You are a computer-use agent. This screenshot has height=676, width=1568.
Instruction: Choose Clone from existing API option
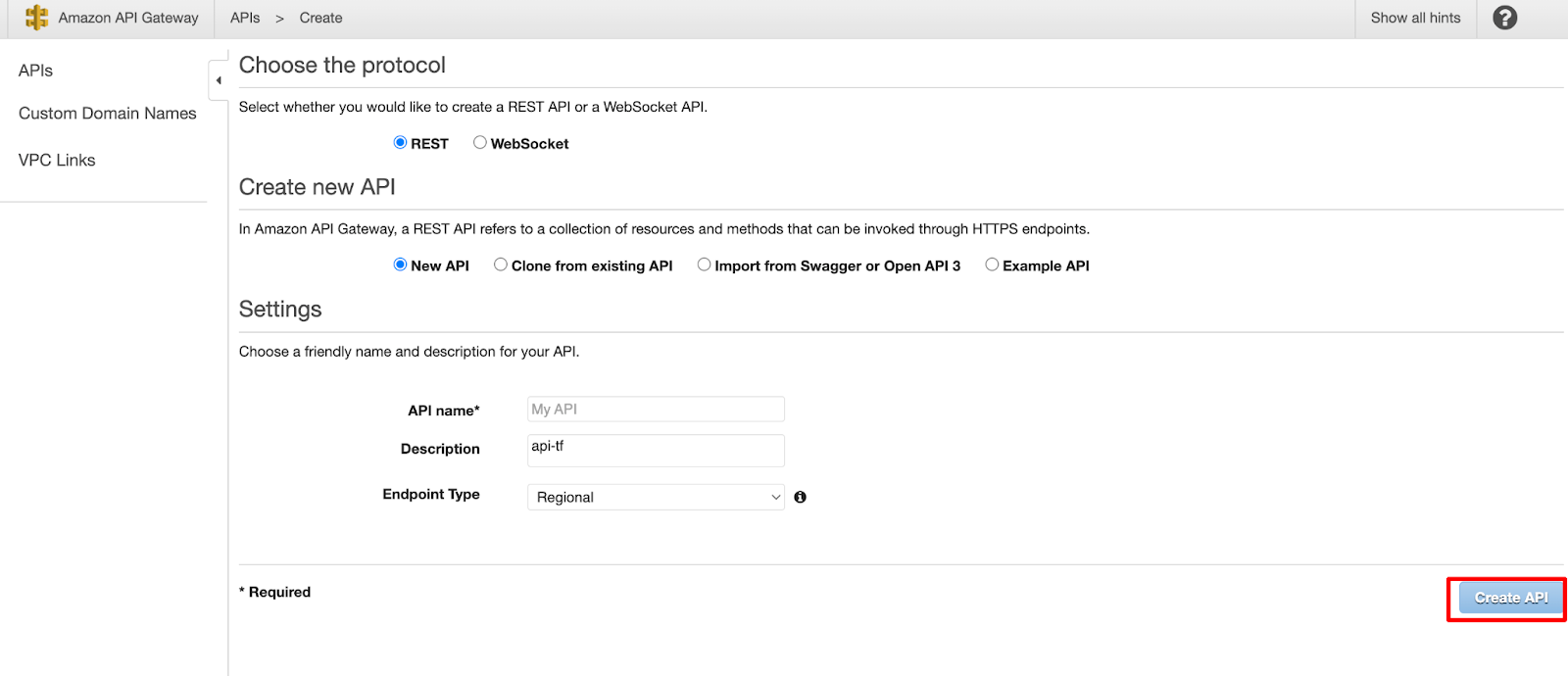point(501,265)
